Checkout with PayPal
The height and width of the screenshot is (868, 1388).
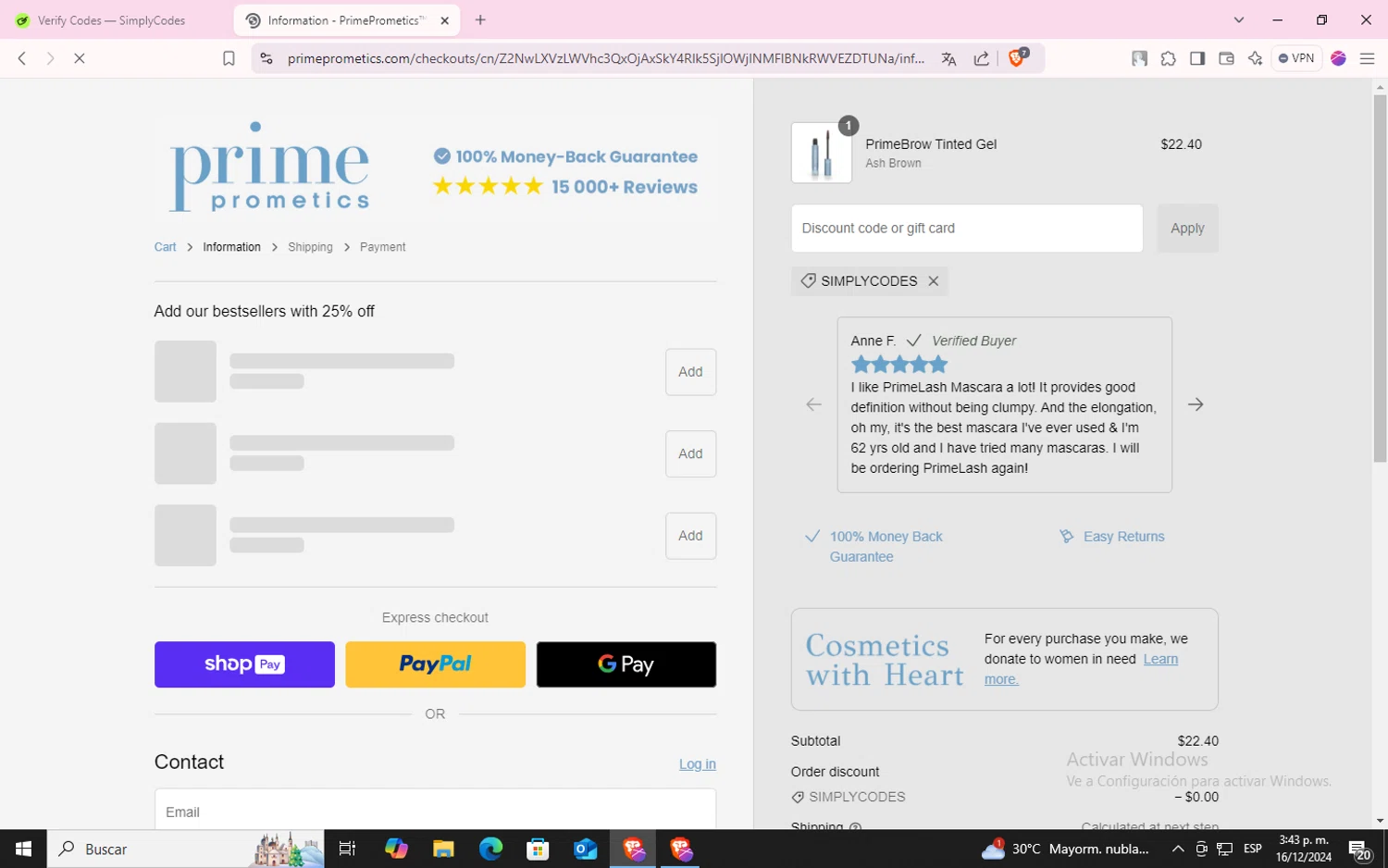(435, 664)
